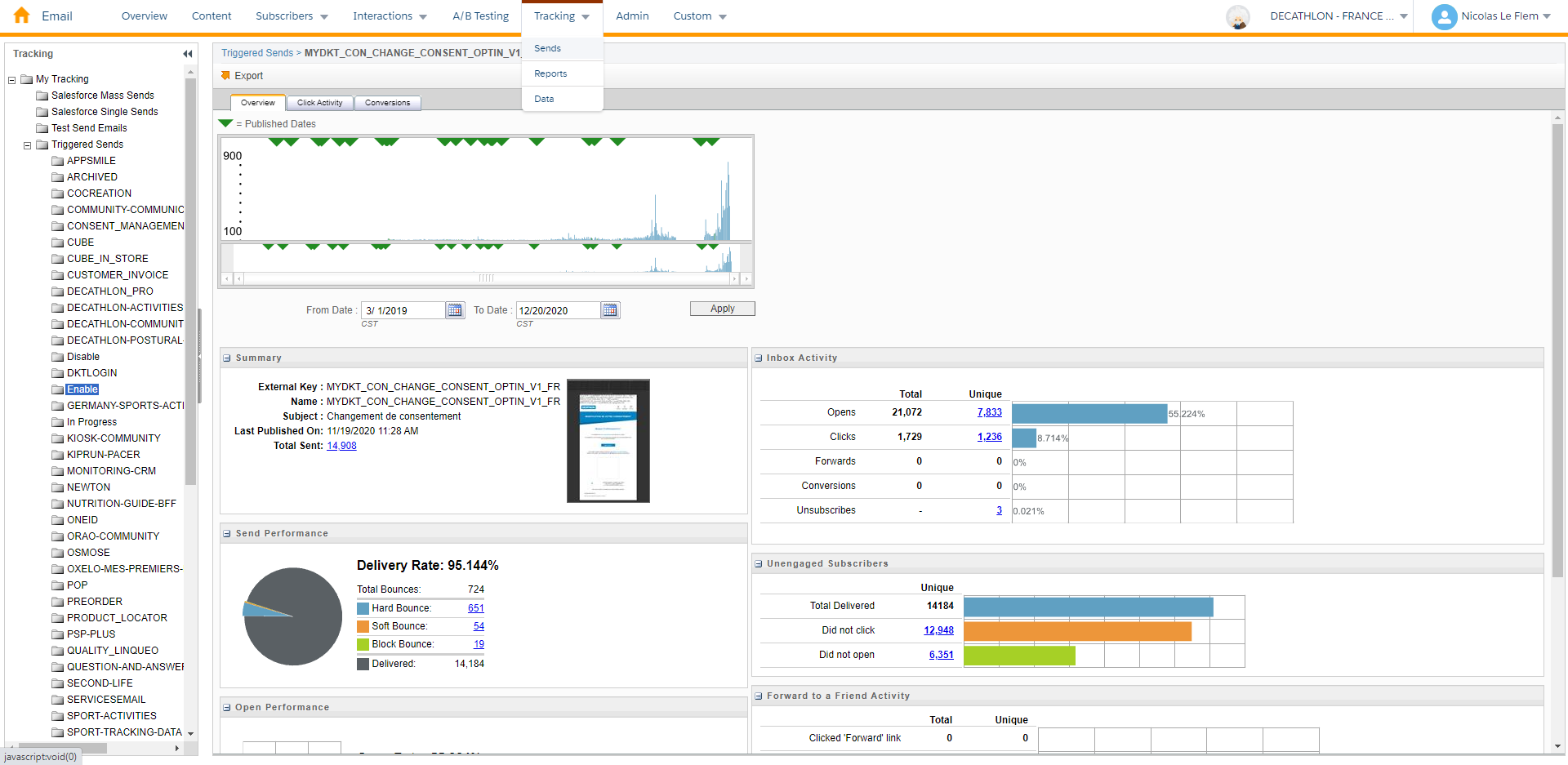This screenshot has width=1568, height=765.
Task: Open the ONEID folder icon
Action: tap(57, 520)
